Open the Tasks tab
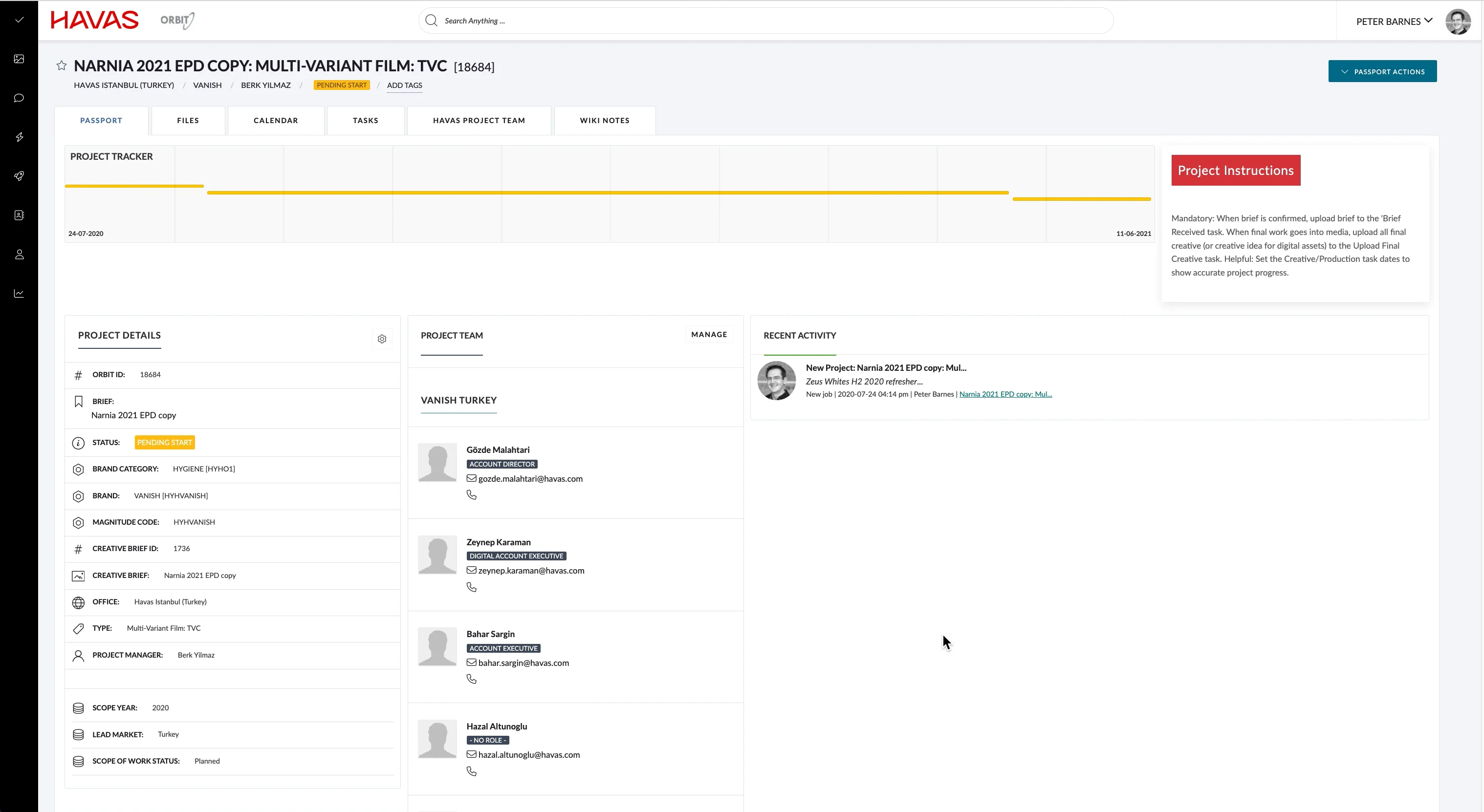The width and height of the screenshot is (1484, 812). pyautogui.click(x=365, y=120)
